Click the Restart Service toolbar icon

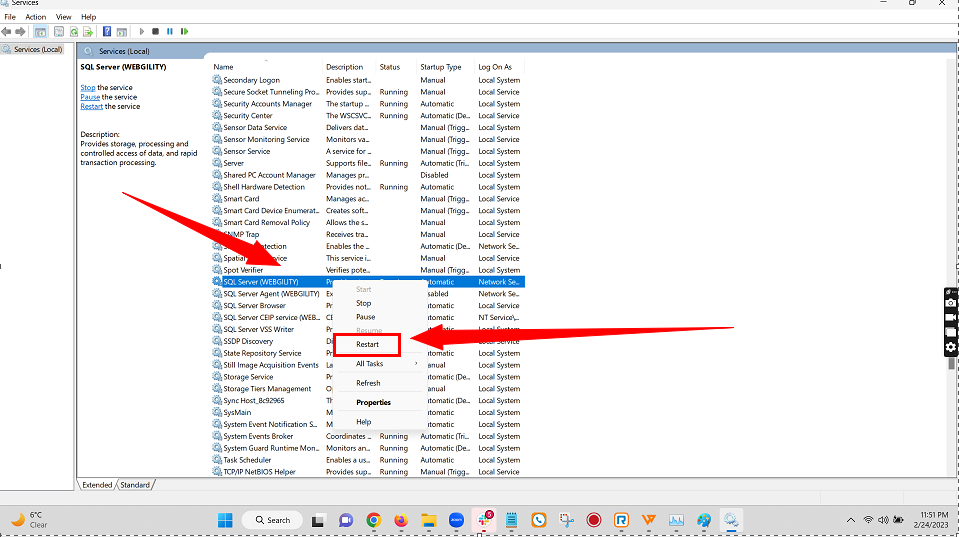tap(184, 31)
